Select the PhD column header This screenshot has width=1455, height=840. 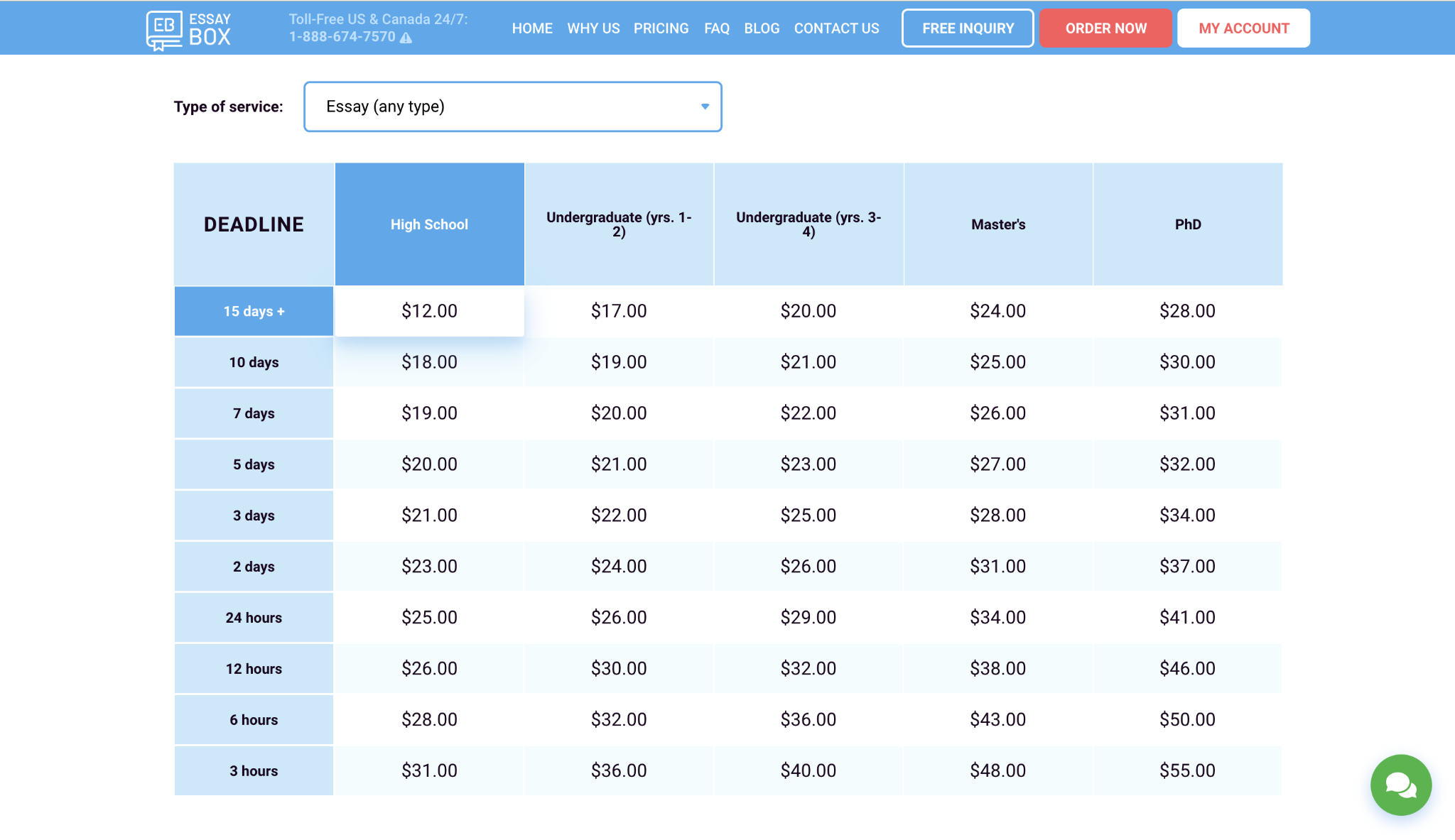pos(1187,224)
